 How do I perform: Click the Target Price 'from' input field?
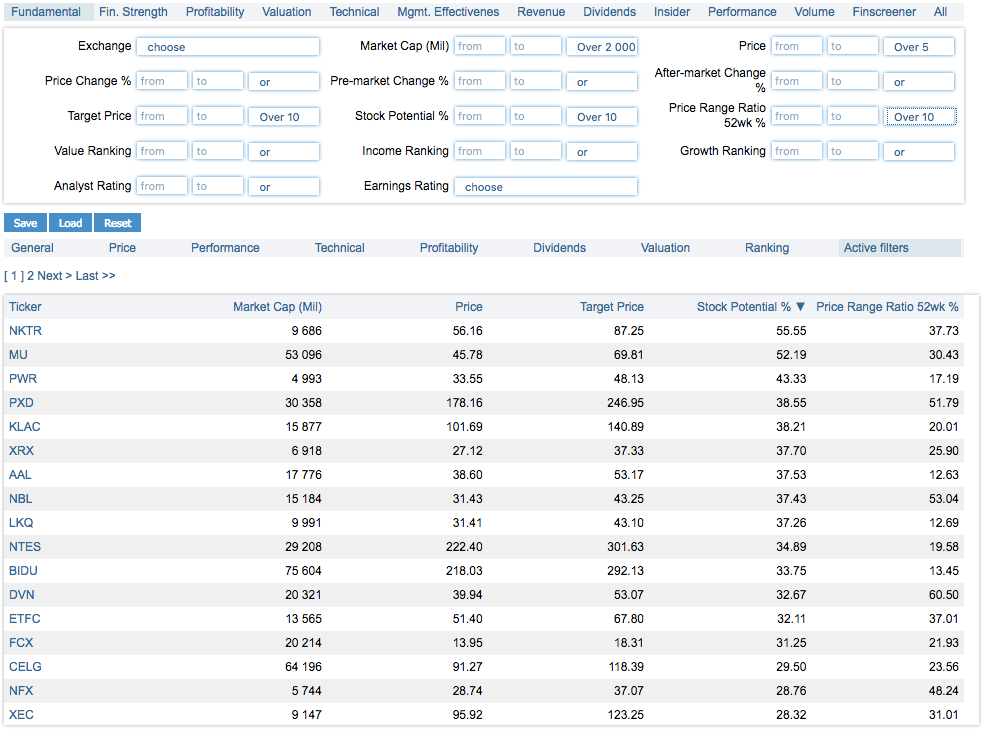coord(161,116)
